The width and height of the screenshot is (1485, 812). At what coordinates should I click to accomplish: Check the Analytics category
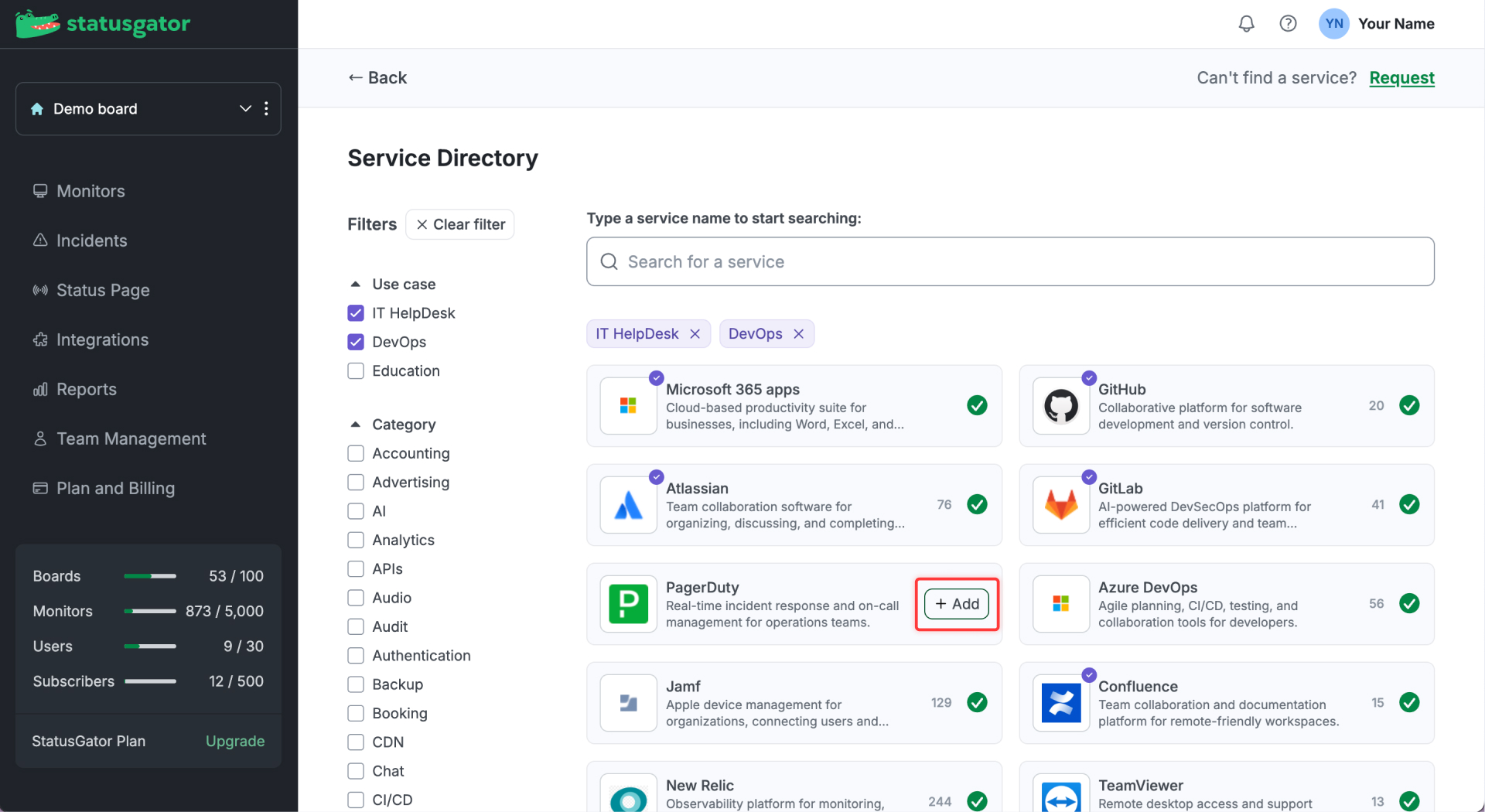coord(356,540)
